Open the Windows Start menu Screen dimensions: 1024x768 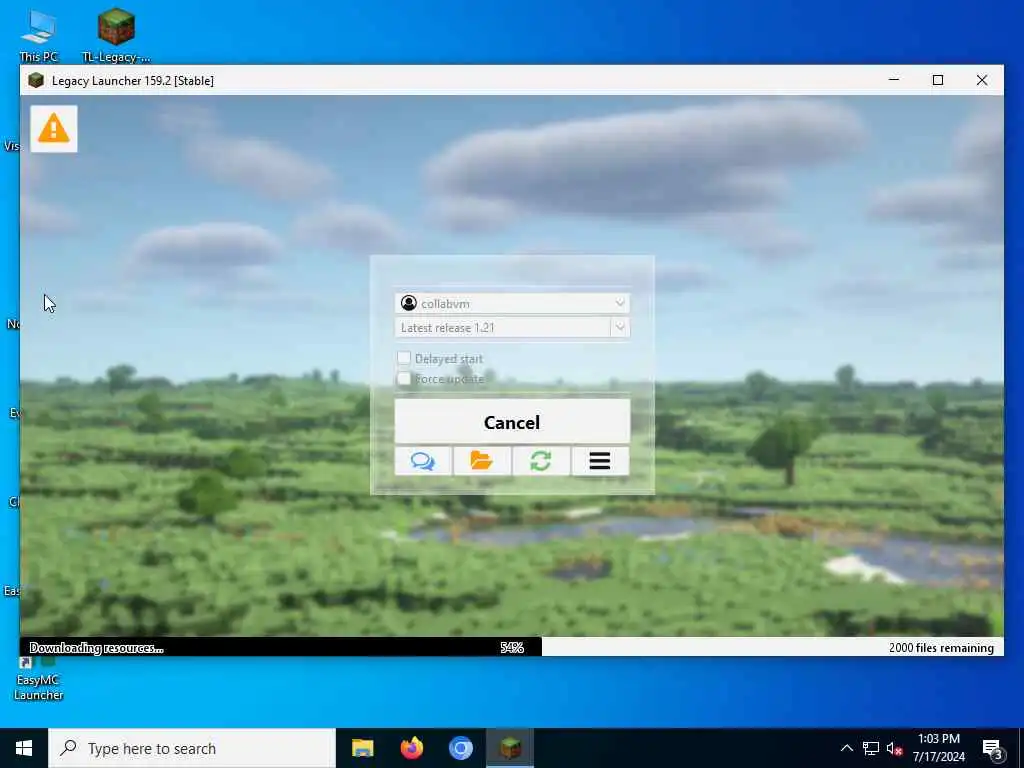24,748
